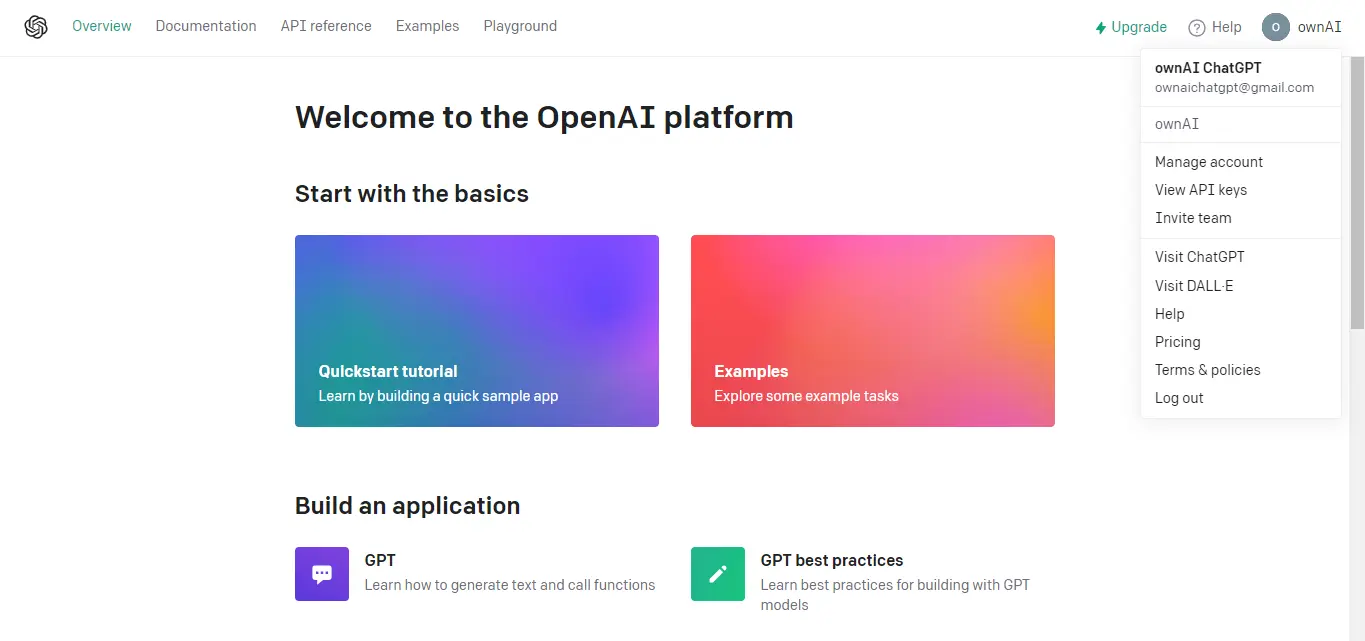Click 'Learn by building a quick sample app'
This screenshot has height=641, width=1365.
(438, 396)
